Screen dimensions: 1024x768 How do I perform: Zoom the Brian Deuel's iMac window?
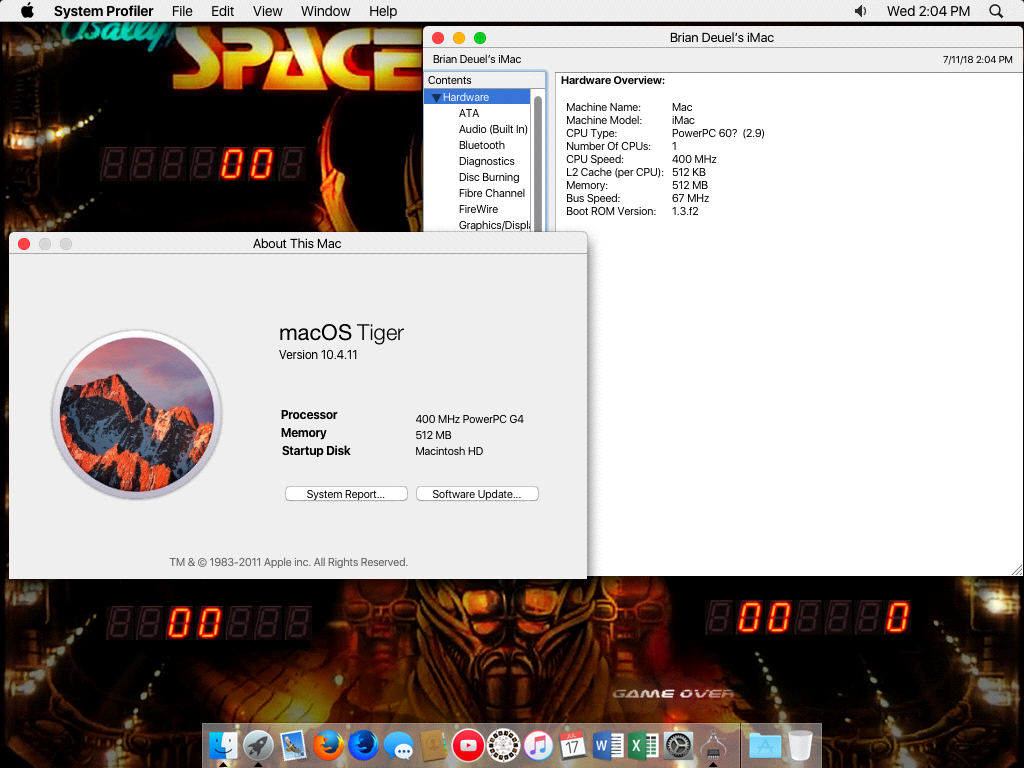480,38
